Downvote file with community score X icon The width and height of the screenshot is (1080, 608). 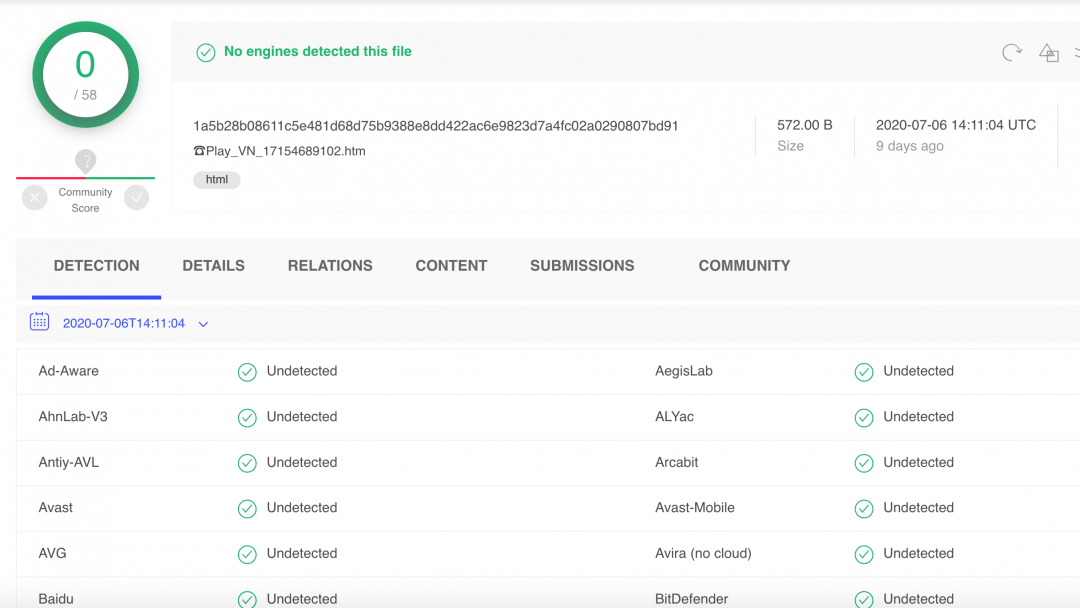(35, 199)
